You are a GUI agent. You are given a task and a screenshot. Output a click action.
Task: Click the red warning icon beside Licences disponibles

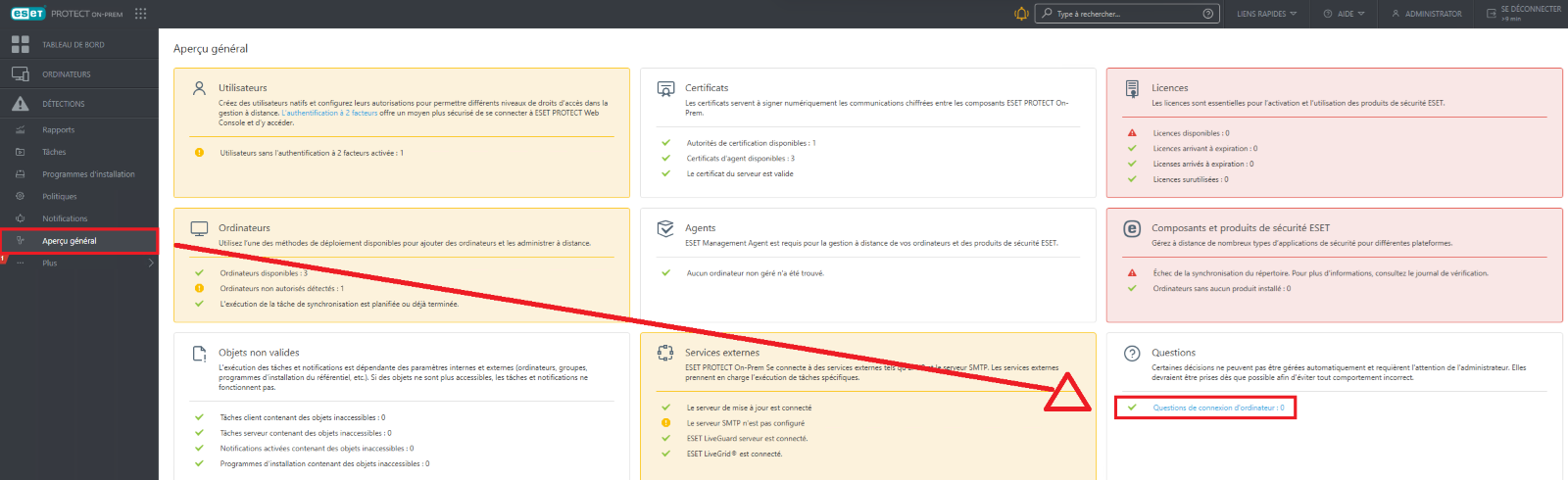click(x=1132, y=133)
